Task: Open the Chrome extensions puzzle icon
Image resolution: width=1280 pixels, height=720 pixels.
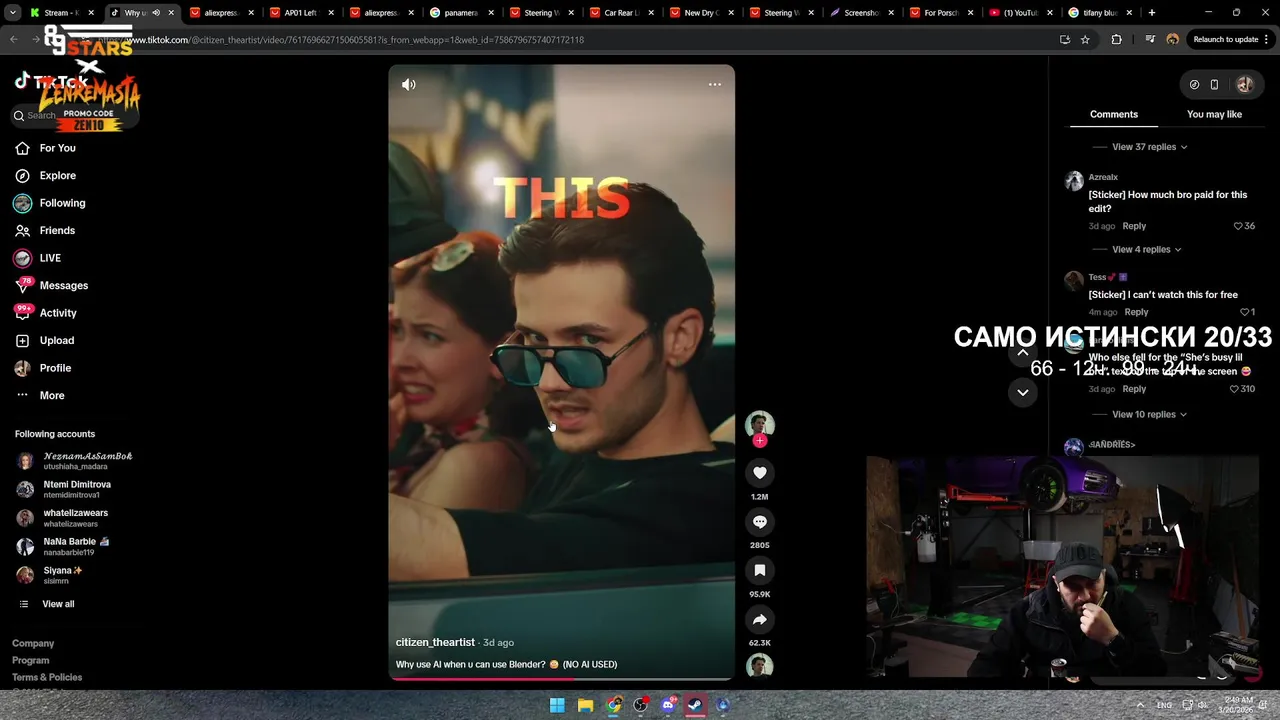Action: [1116, 40]
